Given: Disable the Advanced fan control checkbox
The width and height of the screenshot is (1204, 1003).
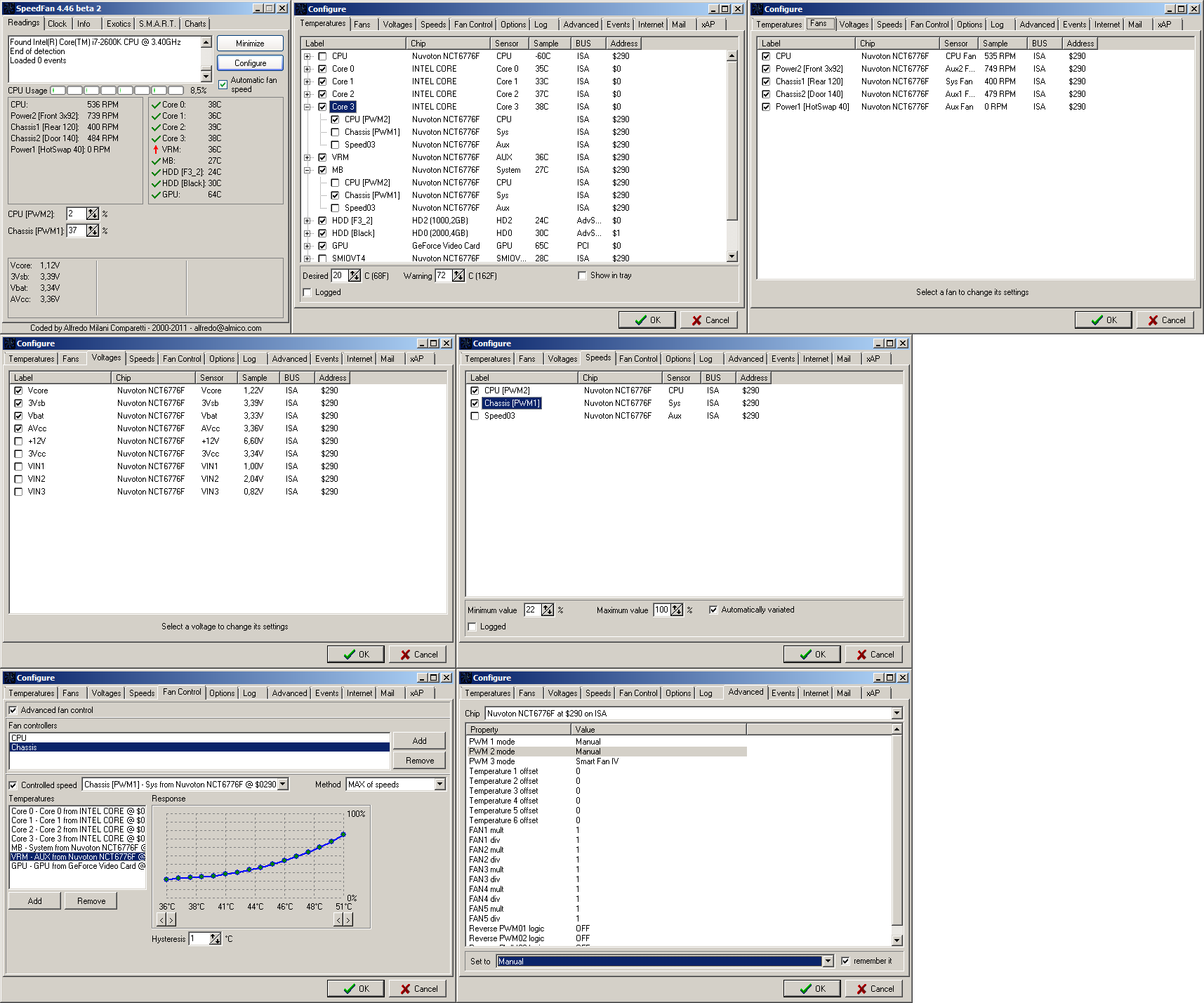Looking at the screenshot, I should [13, 710].
